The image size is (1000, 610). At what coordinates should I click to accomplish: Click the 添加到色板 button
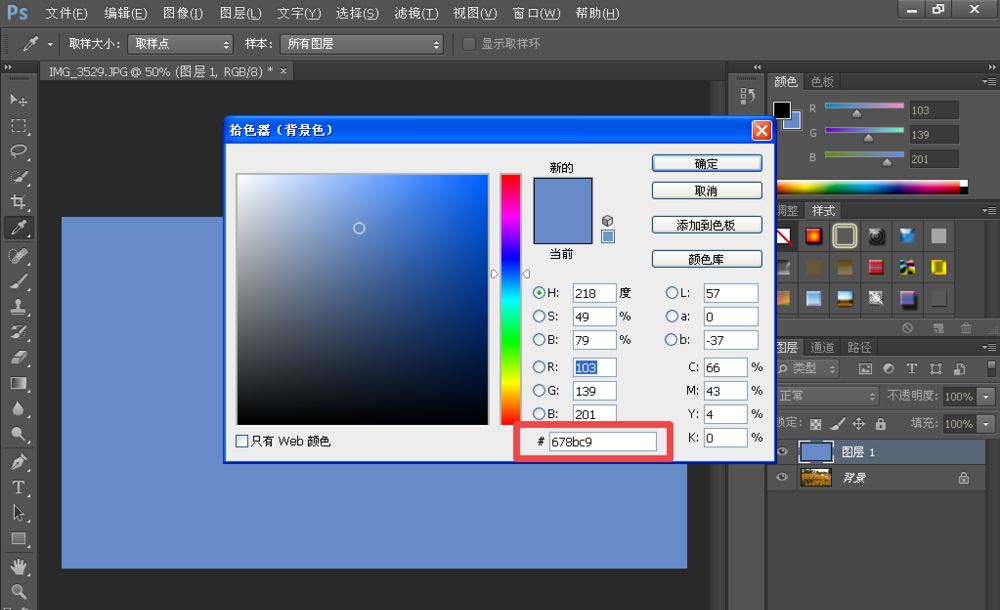point(707,224)
